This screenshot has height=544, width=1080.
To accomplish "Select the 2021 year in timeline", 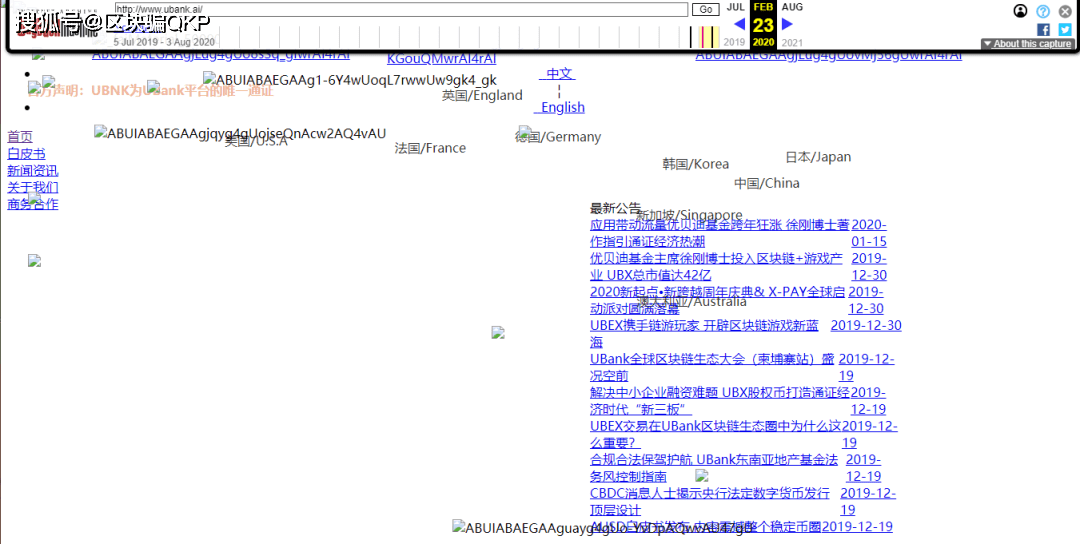I will point(792,42).
